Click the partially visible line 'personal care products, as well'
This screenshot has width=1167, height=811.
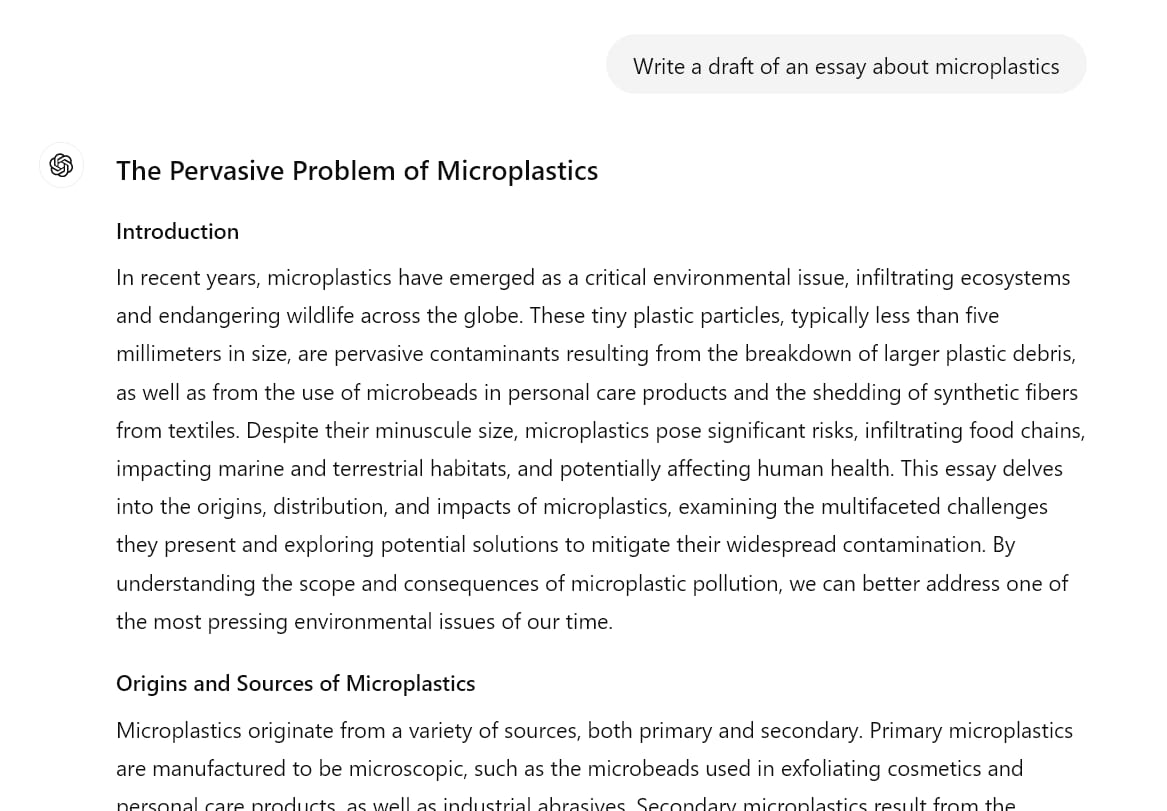click(x=566, y=804)
